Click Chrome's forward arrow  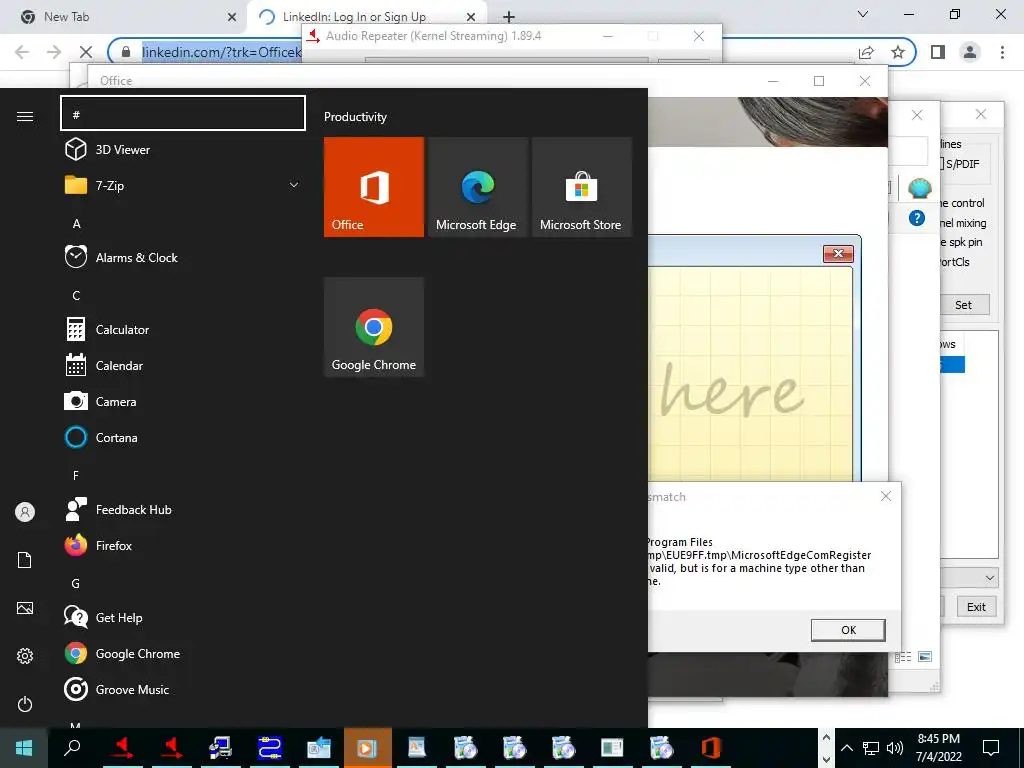(54, 52)
